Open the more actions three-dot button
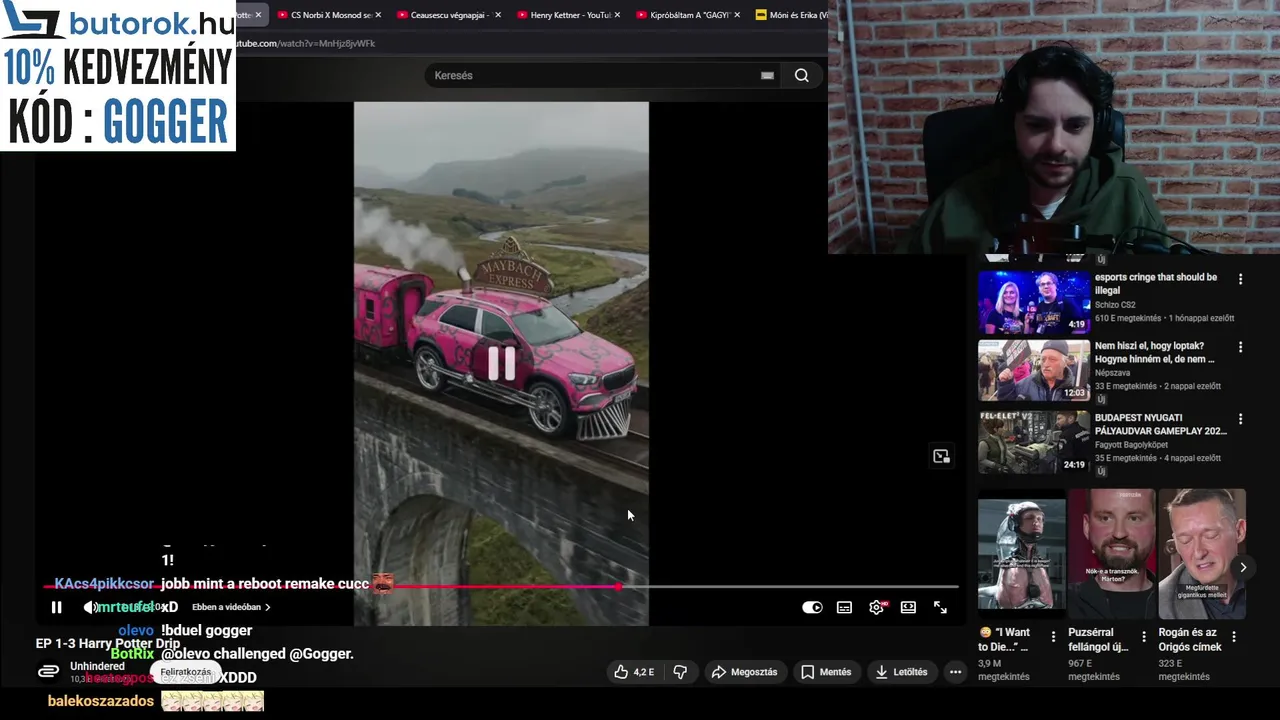 (x=955, y=672)
